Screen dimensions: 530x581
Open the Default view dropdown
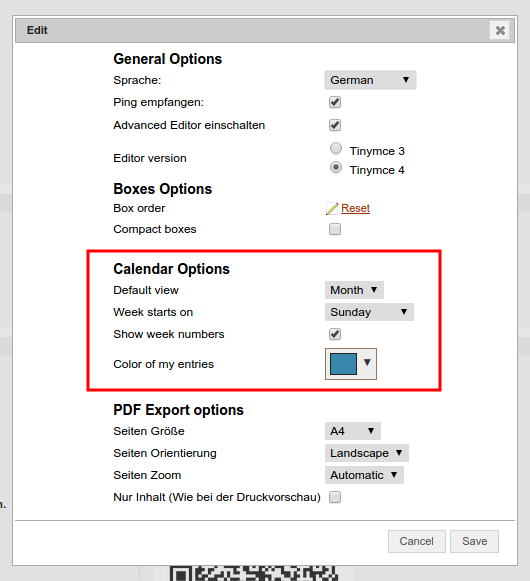tap(354, 290)
